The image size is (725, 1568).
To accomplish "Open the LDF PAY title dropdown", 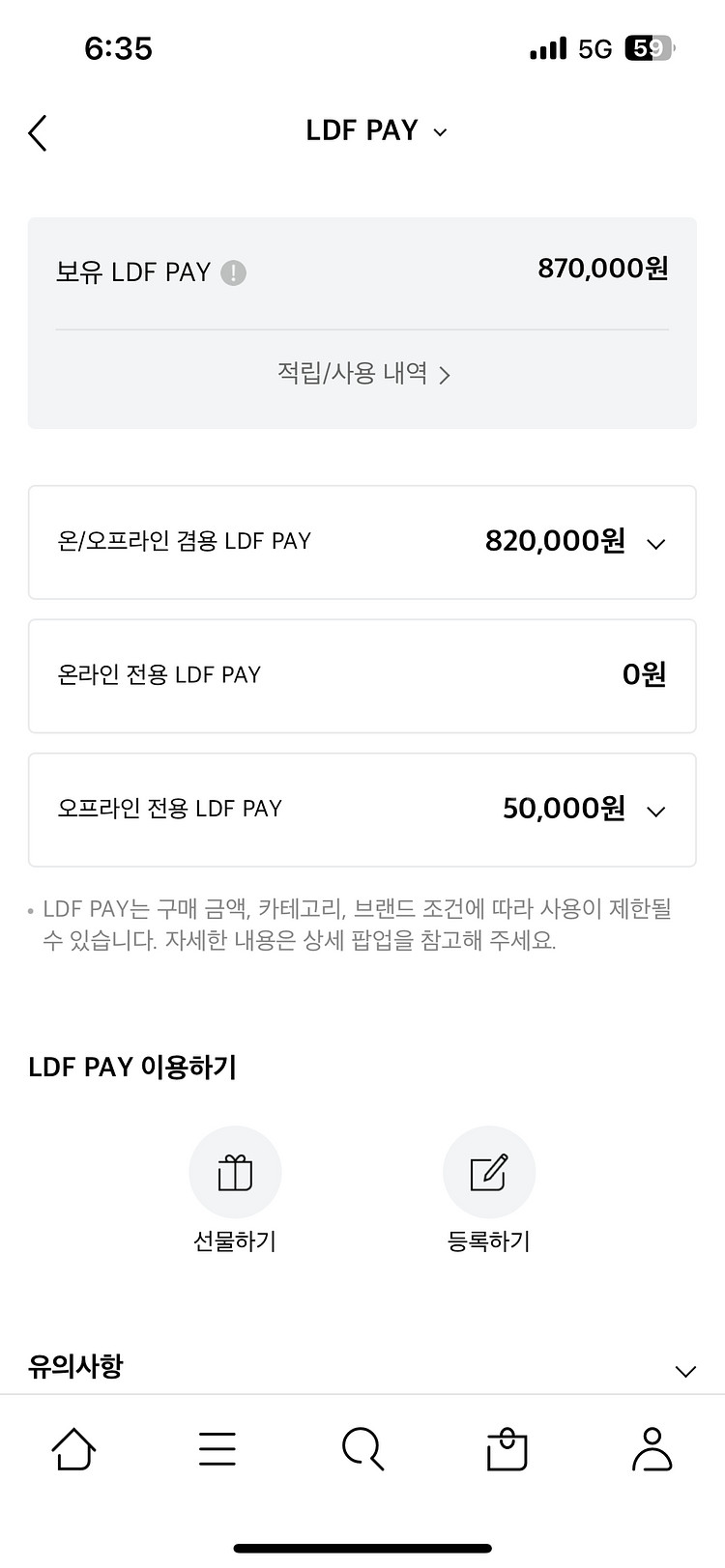I will [x=440, y=132].
